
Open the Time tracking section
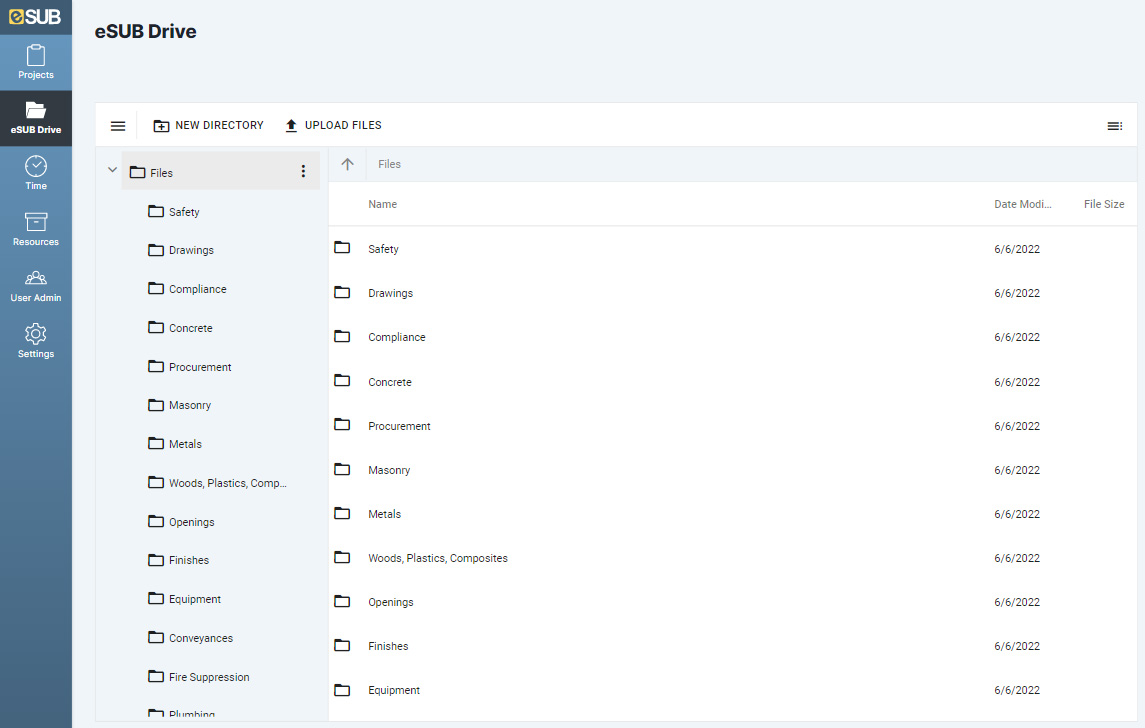[35, 172]
